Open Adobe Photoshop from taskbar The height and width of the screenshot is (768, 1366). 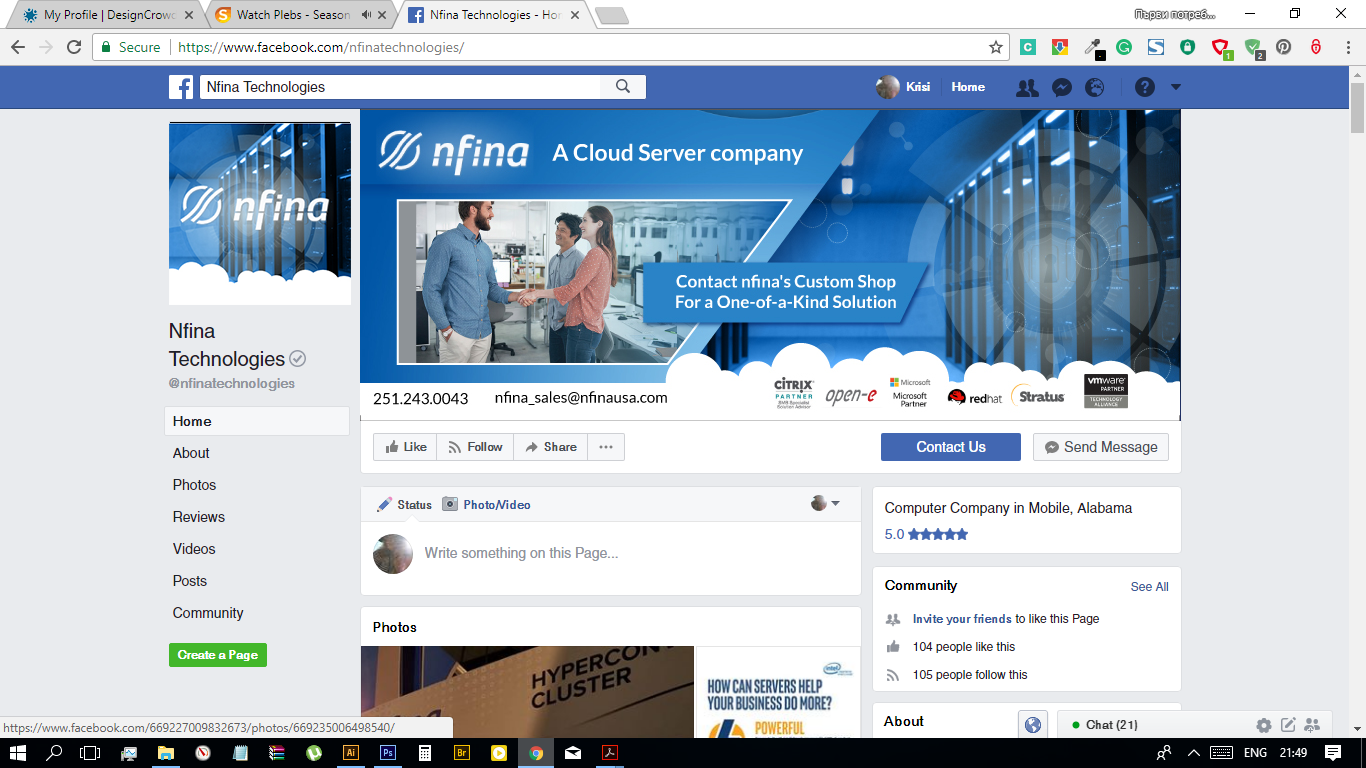[x=387, y=753]
